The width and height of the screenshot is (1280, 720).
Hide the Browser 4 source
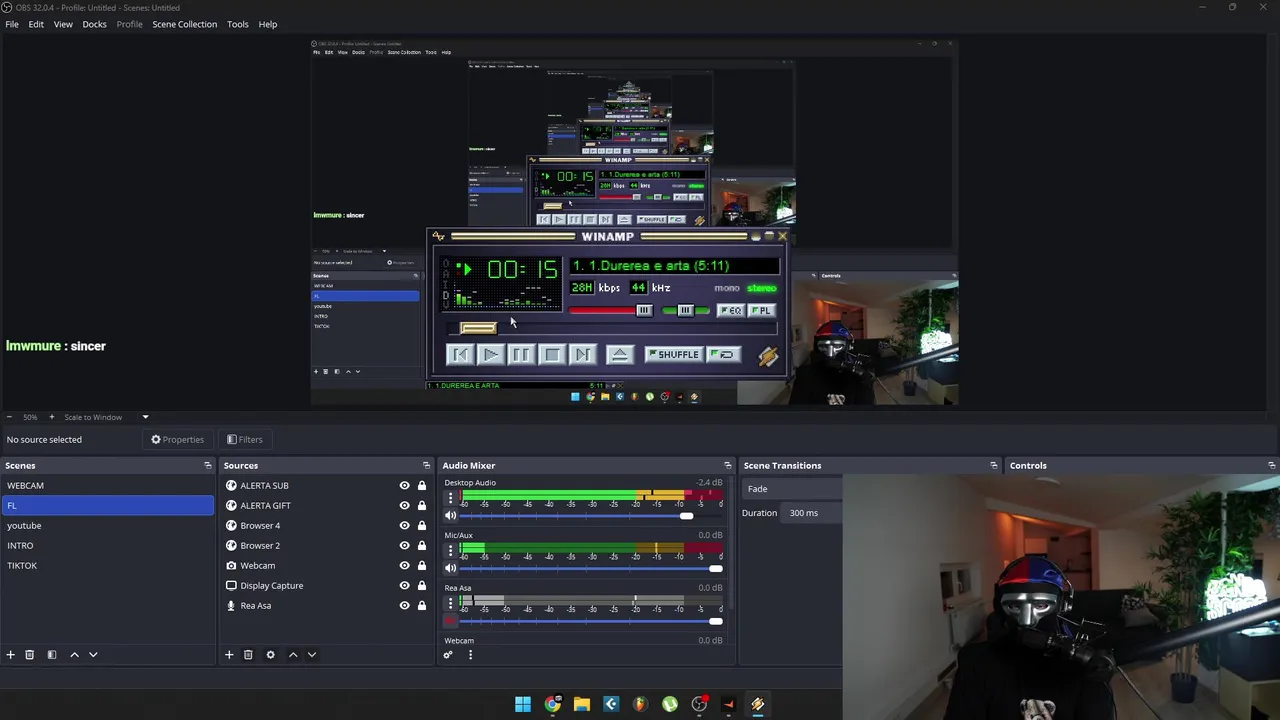(405, 526)
